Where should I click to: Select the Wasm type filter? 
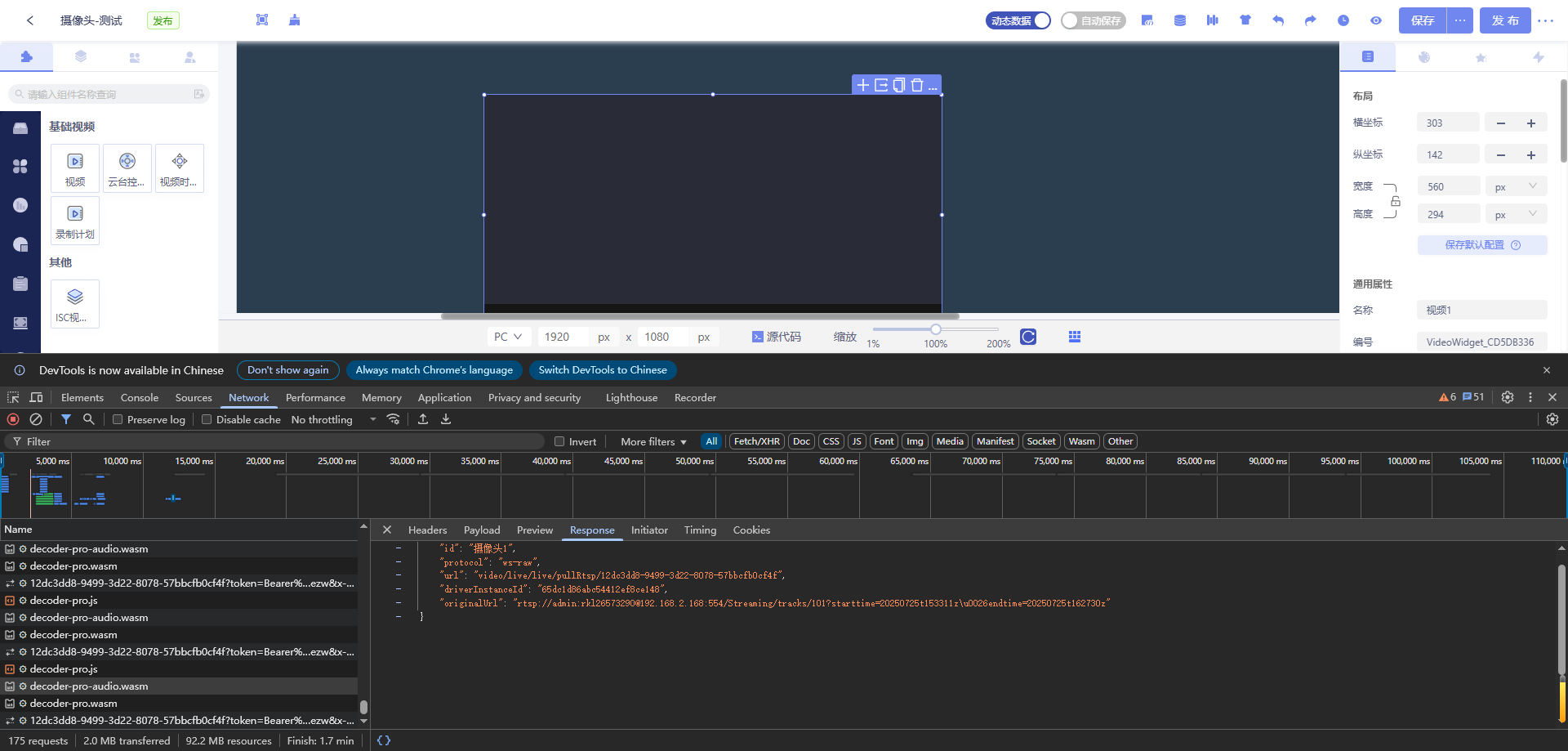tap(1081, 441)
